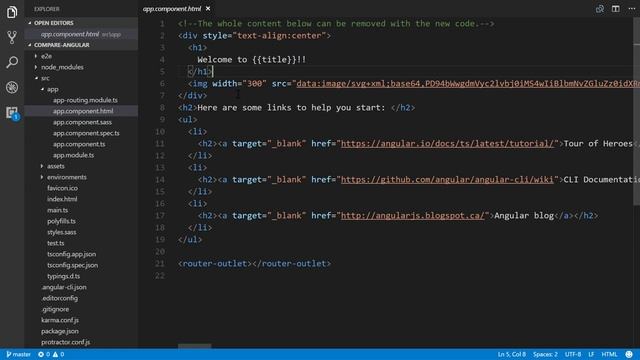640x360 pixels.
Task: Open app.component.spec.ts file
Action: (86, 133)
